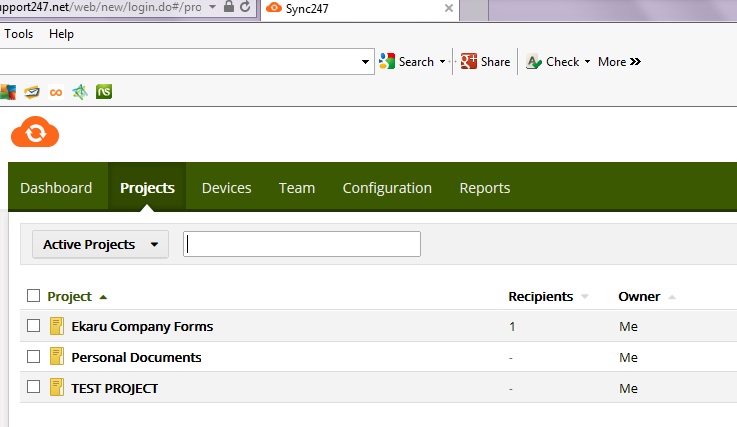Viewport: 737px width, 427px height.
Task: Click owner 'Me' in Ekaru Company Forms row
Action: (x=628, y=326)
